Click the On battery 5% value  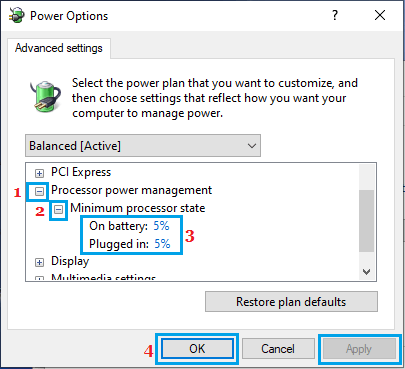point(161,226)
